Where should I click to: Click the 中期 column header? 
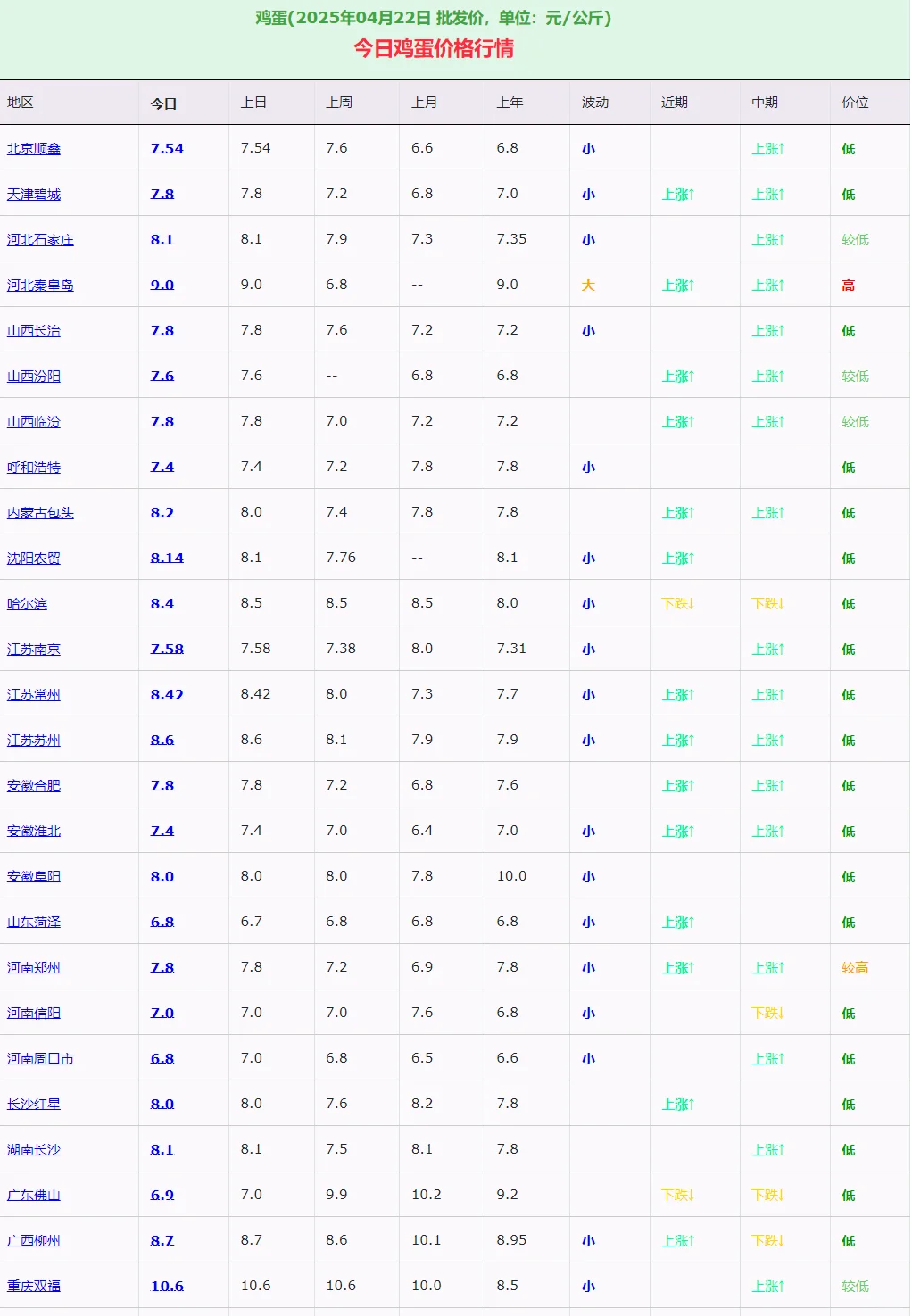point(765,103)
